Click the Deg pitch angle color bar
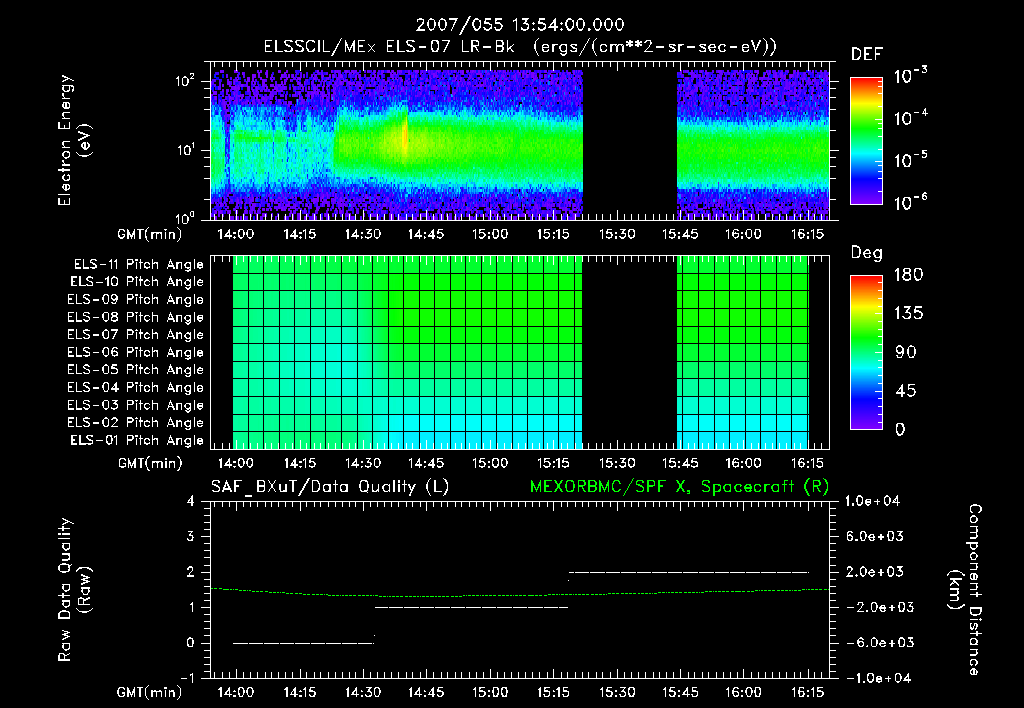The width and height of the screenshot is (1024, 708). (866, 353)
